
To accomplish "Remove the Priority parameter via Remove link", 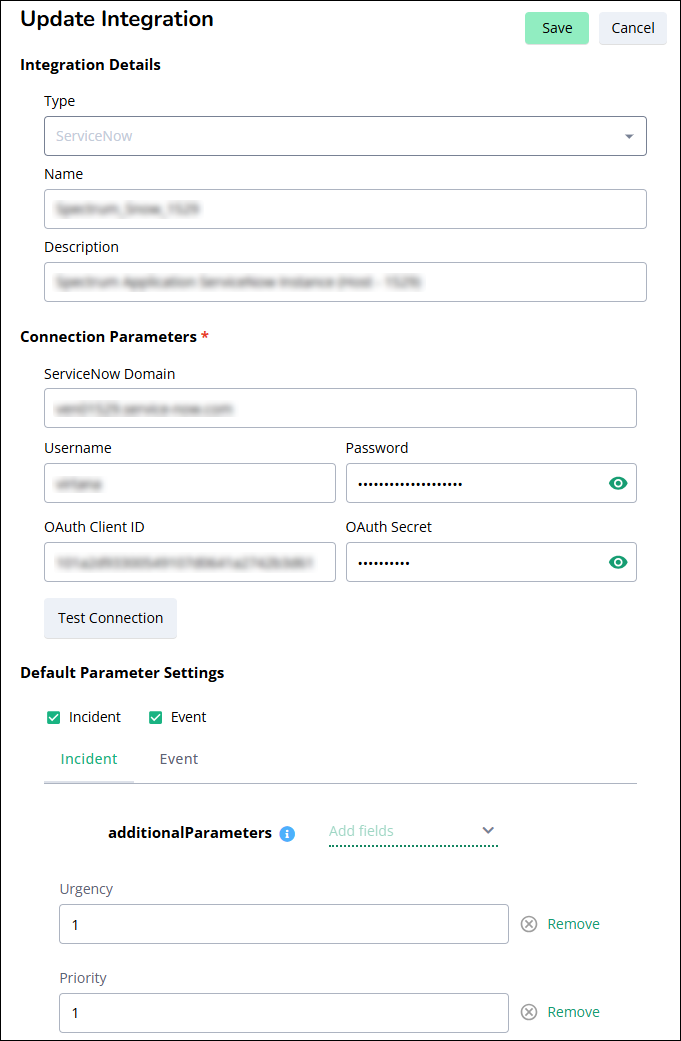I will pos(573,1012).
